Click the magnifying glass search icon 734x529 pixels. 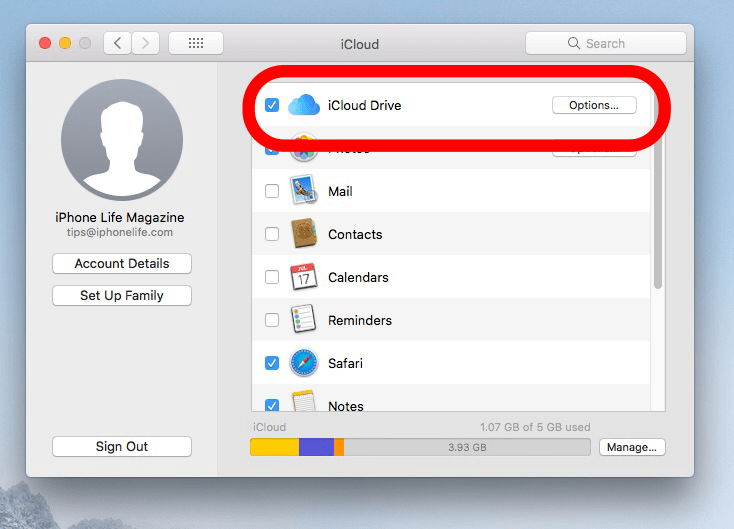pos(573,43)
